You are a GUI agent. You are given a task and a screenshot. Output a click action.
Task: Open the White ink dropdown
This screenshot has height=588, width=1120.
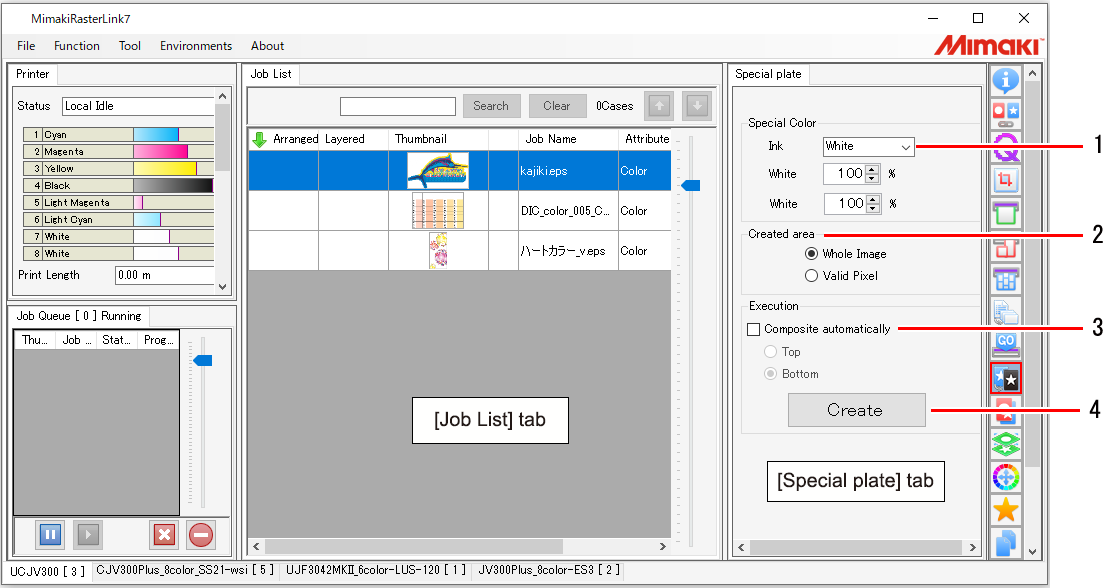(x=868, y=146)
